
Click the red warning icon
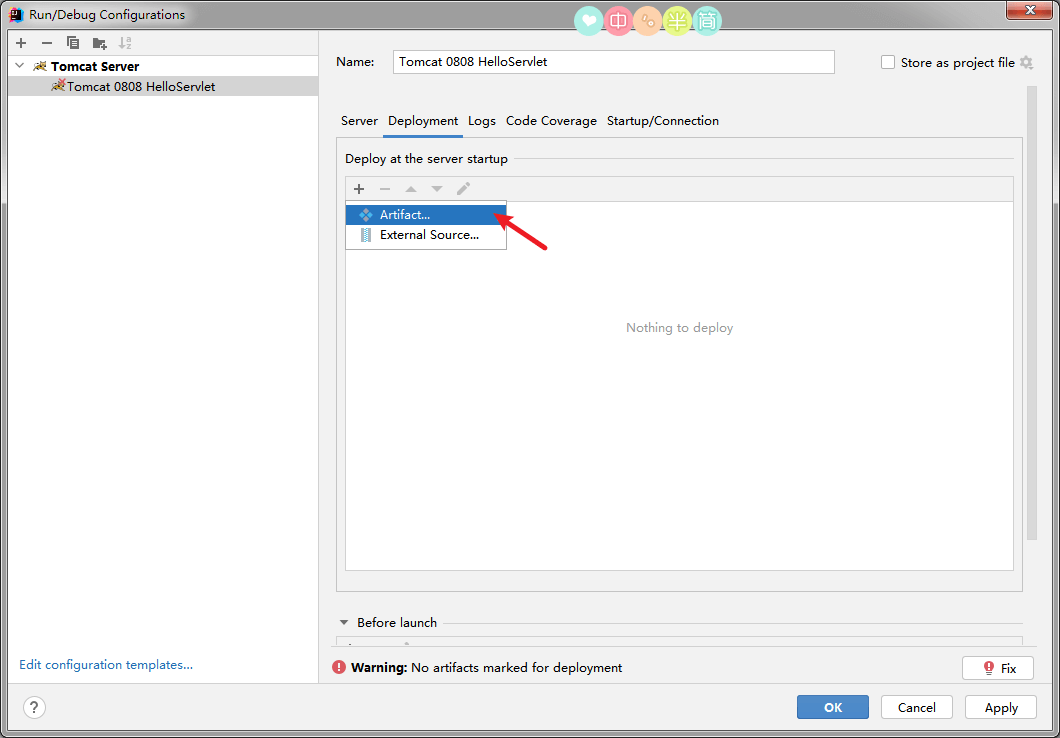(x=339, y=668)
